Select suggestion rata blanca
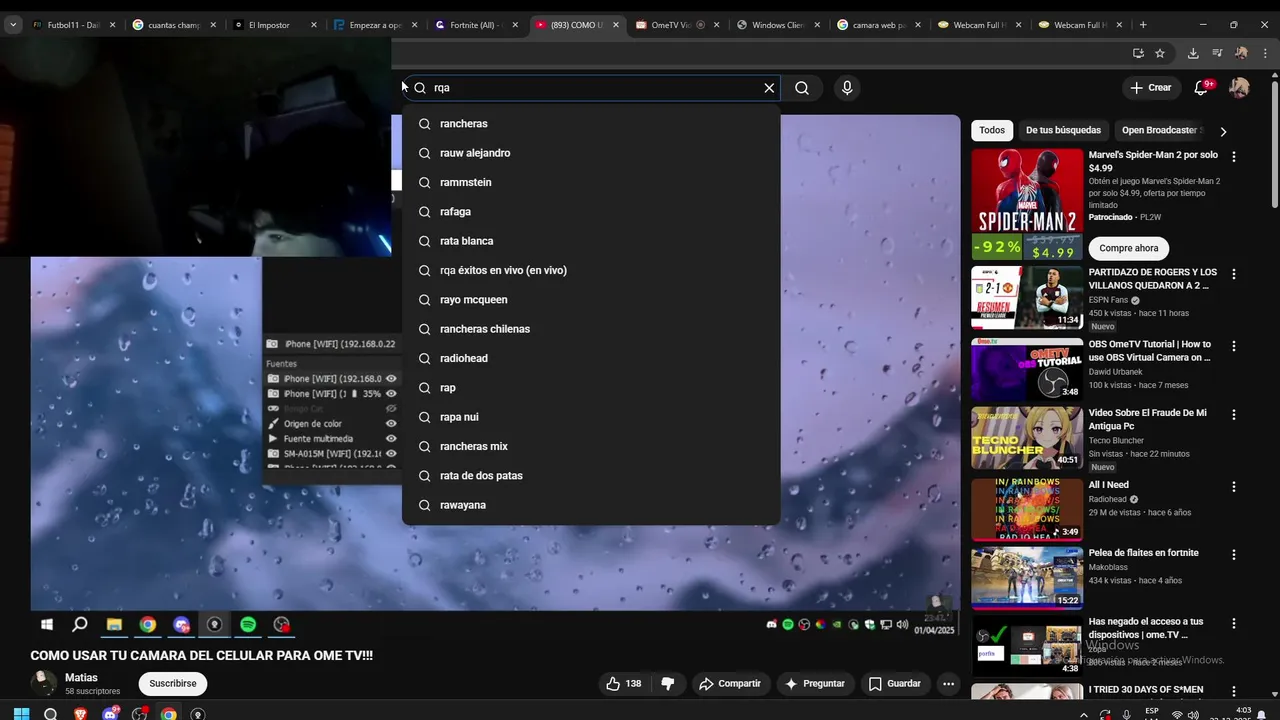Viewport: 1280px width, 720px height. 591,241
